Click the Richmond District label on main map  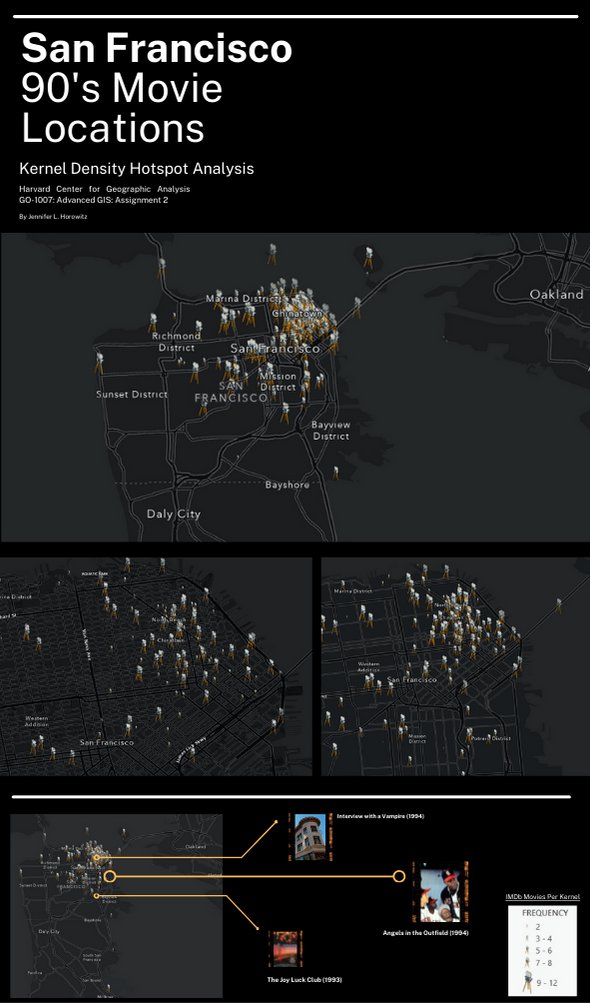176,341
